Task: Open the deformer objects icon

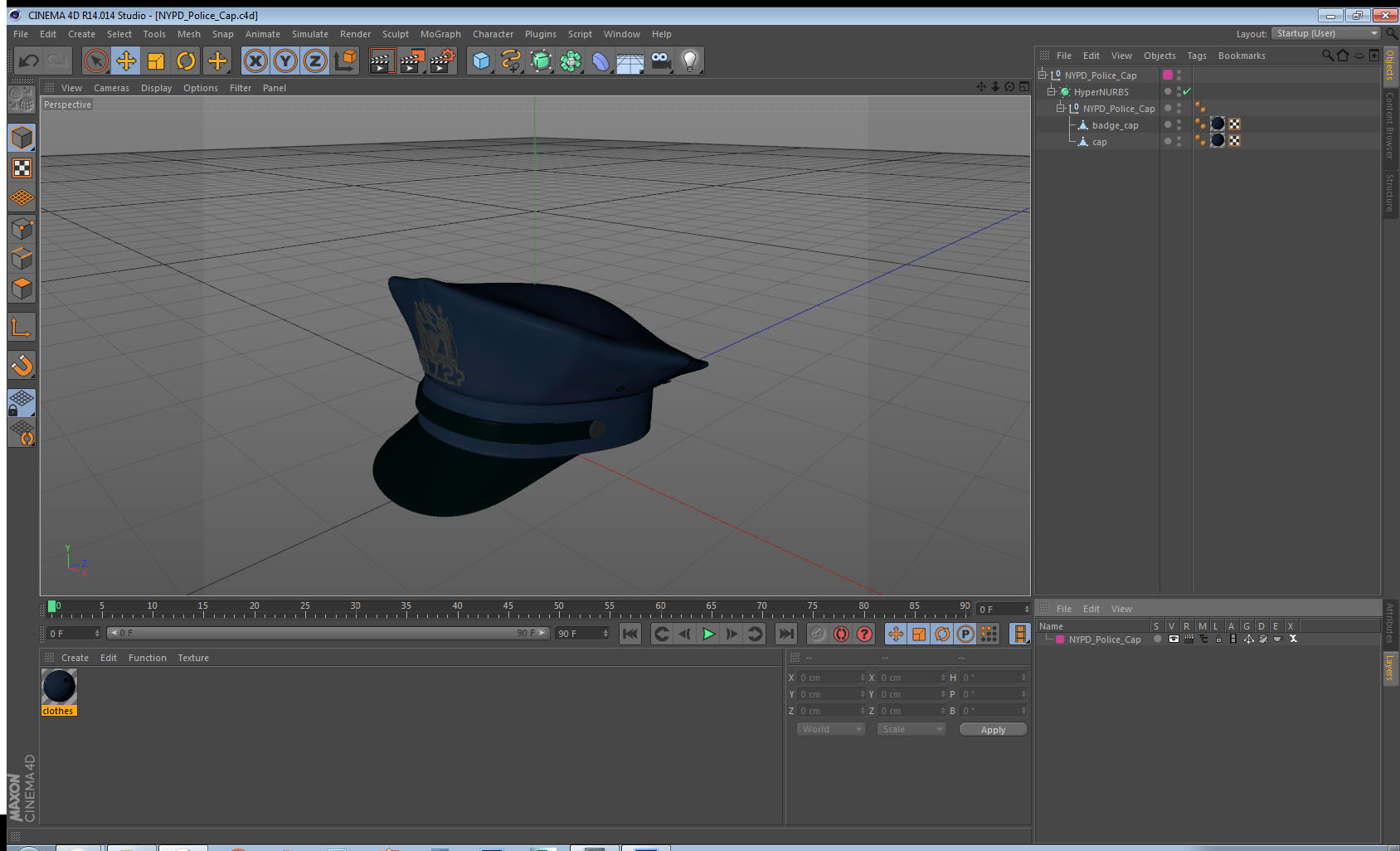Action: [x=600, y=61]
